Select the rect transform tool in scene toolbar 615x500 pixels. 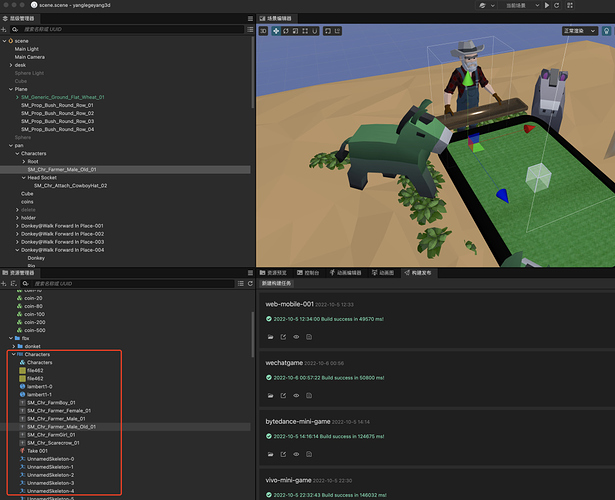coord(305,31)
